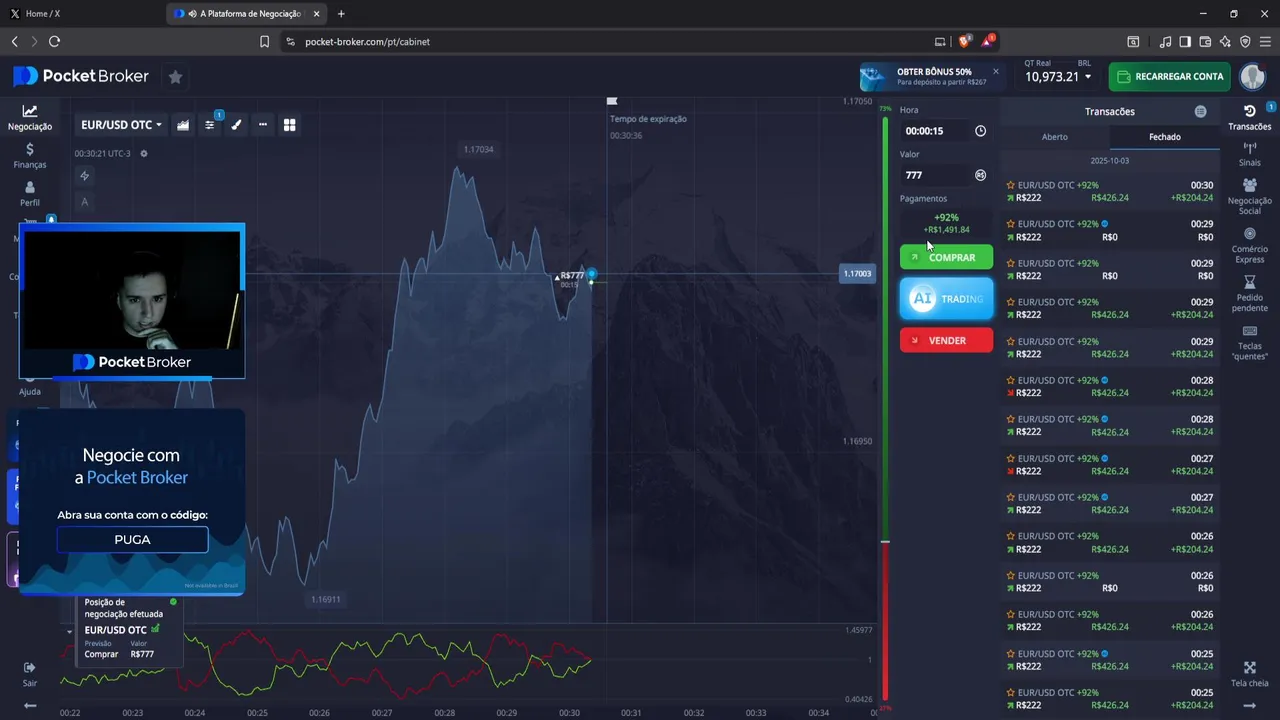Collapse the right sidebar arrow
This screenshot has width=1280, height=720.
[1250, 706]
